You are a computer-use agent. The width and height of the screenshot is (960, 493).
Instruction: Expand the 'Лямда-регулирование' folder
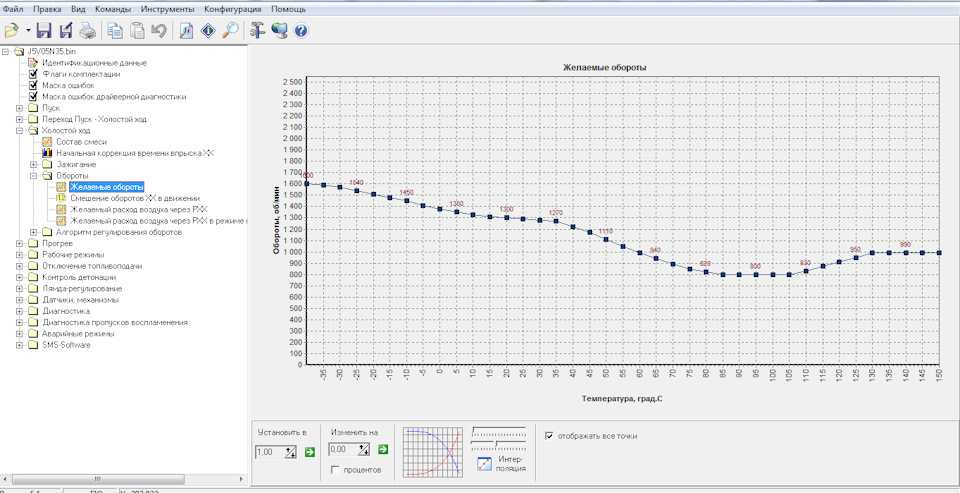(x=20, y=288)
